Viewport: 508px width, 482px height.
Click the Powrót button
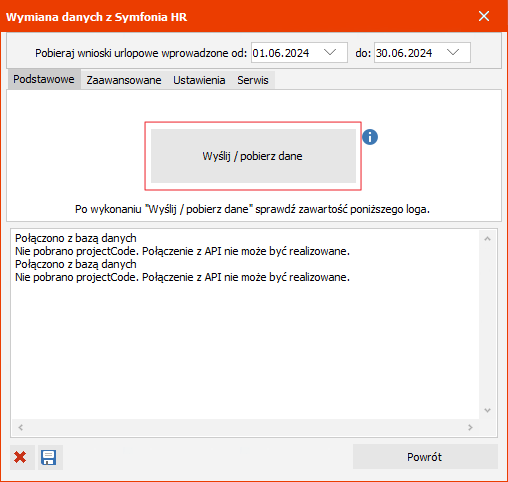pyautogui.click(x=425, y=457)
